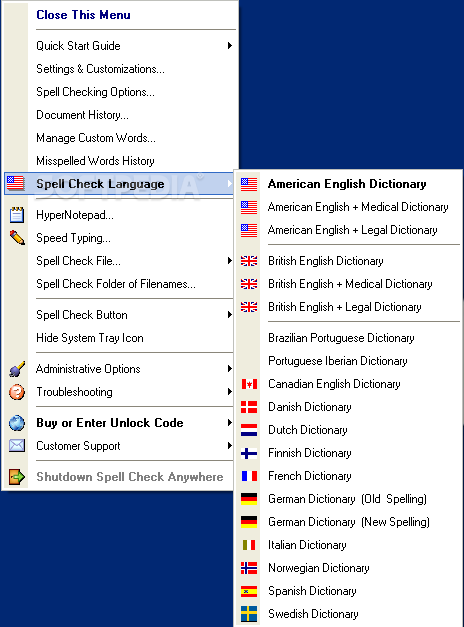The image size is (464, 627).
Task: Expand the Quick Start Guide submenu arrow
Action: click(230, 46)
